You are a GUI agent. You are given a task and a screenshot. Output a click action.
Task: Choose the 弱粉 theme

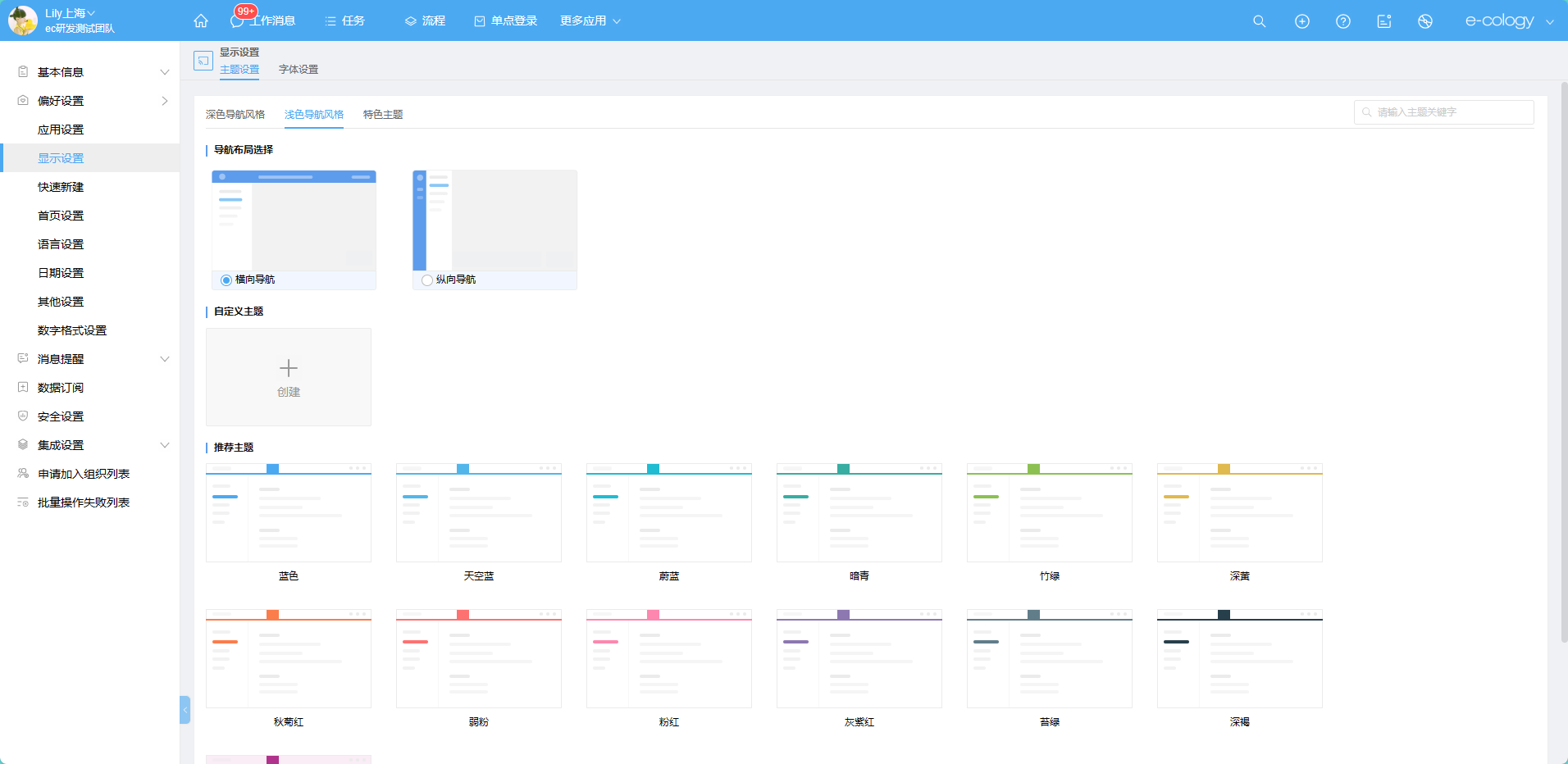[x=479, y=659]
